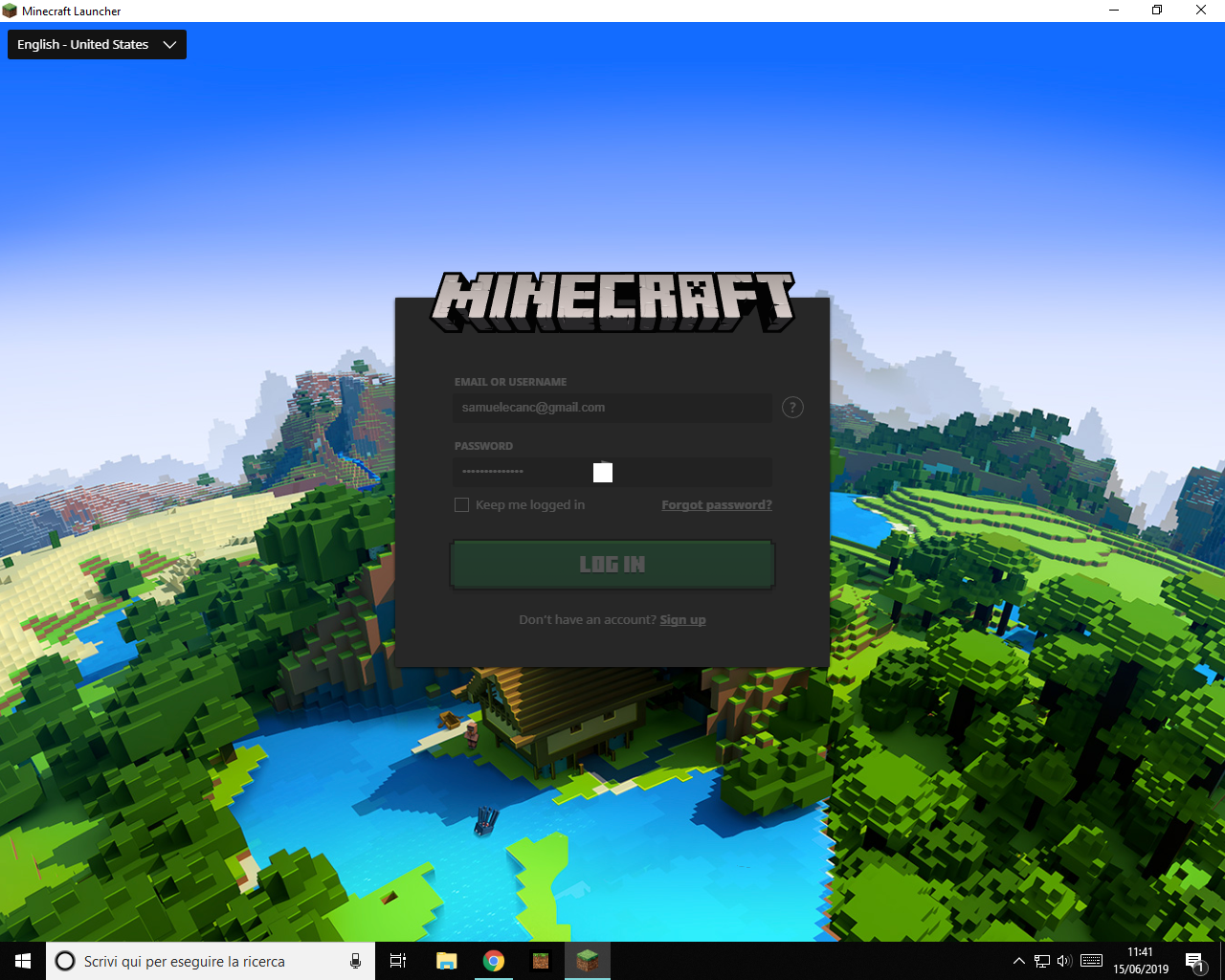Click the Cortana microphone icon
1225x980 pixels.
point(355,961)
